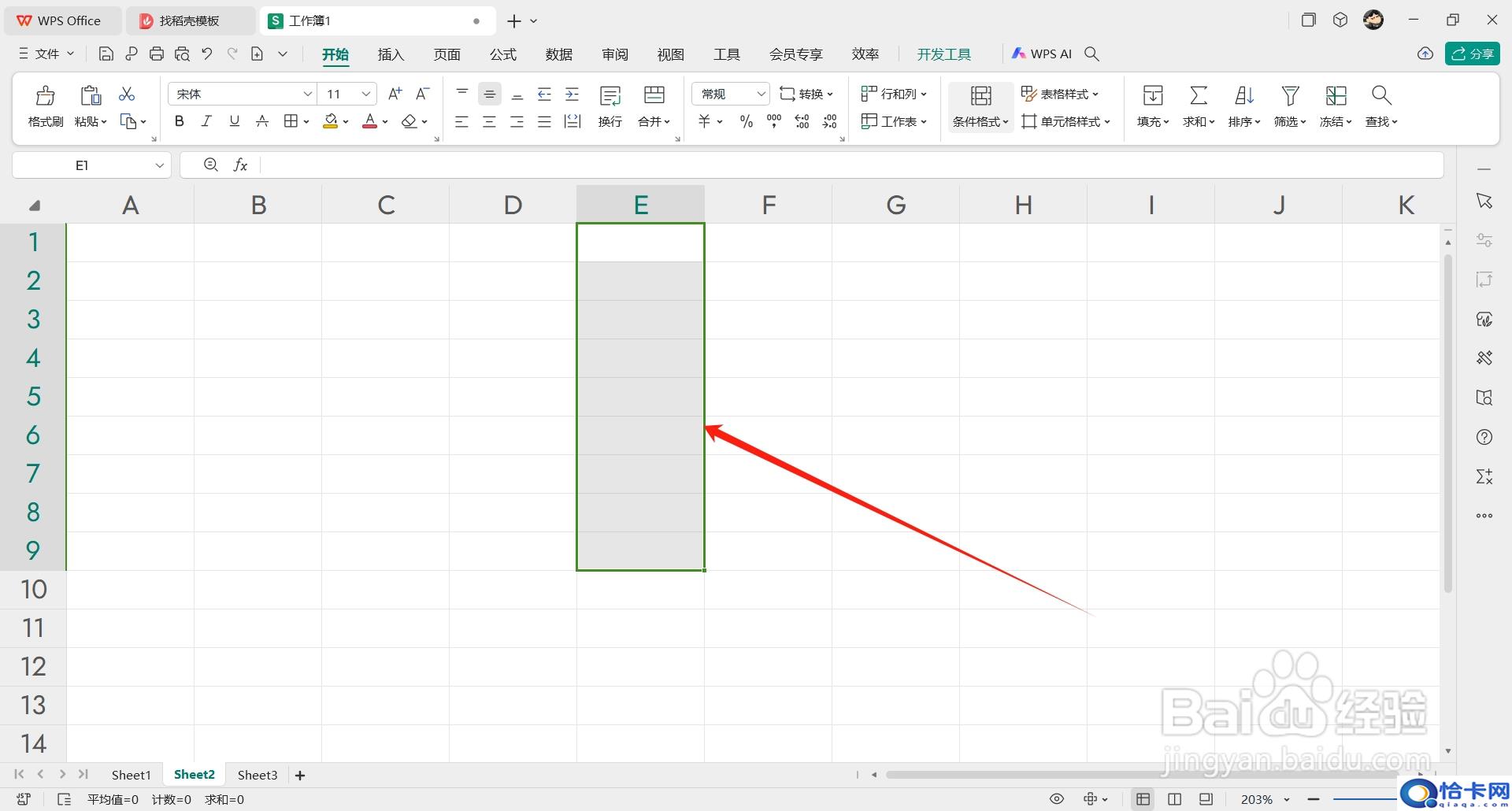This screenshot has width=1512, height=811.
Task: Open the number format 常规 dropdown
Action: click(x=761, y=94)
